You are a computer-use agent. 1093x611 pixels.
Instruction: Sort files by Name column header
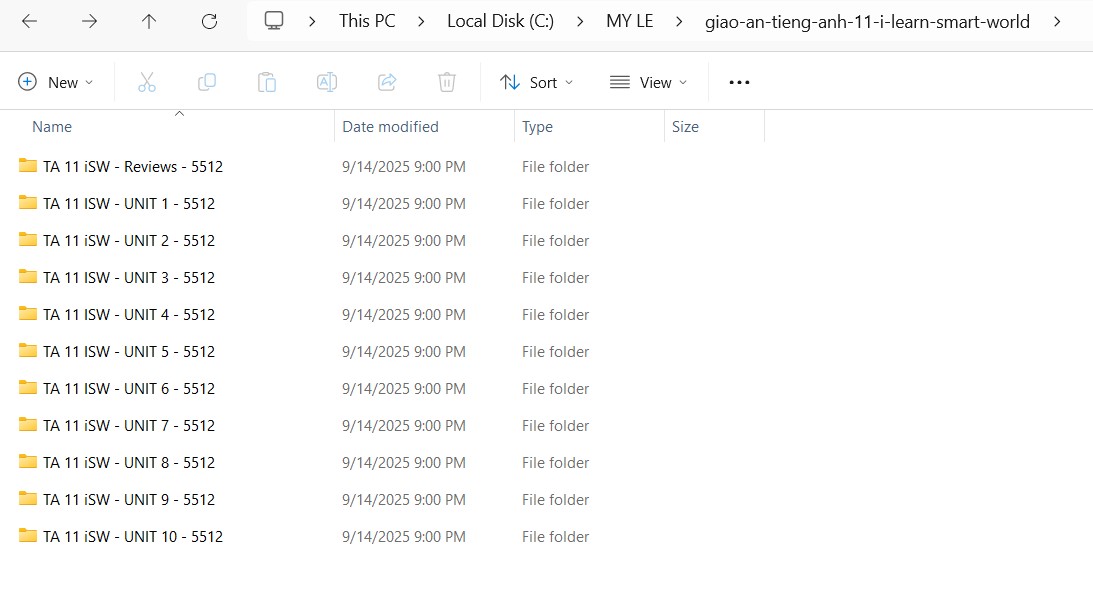[52, 127]
